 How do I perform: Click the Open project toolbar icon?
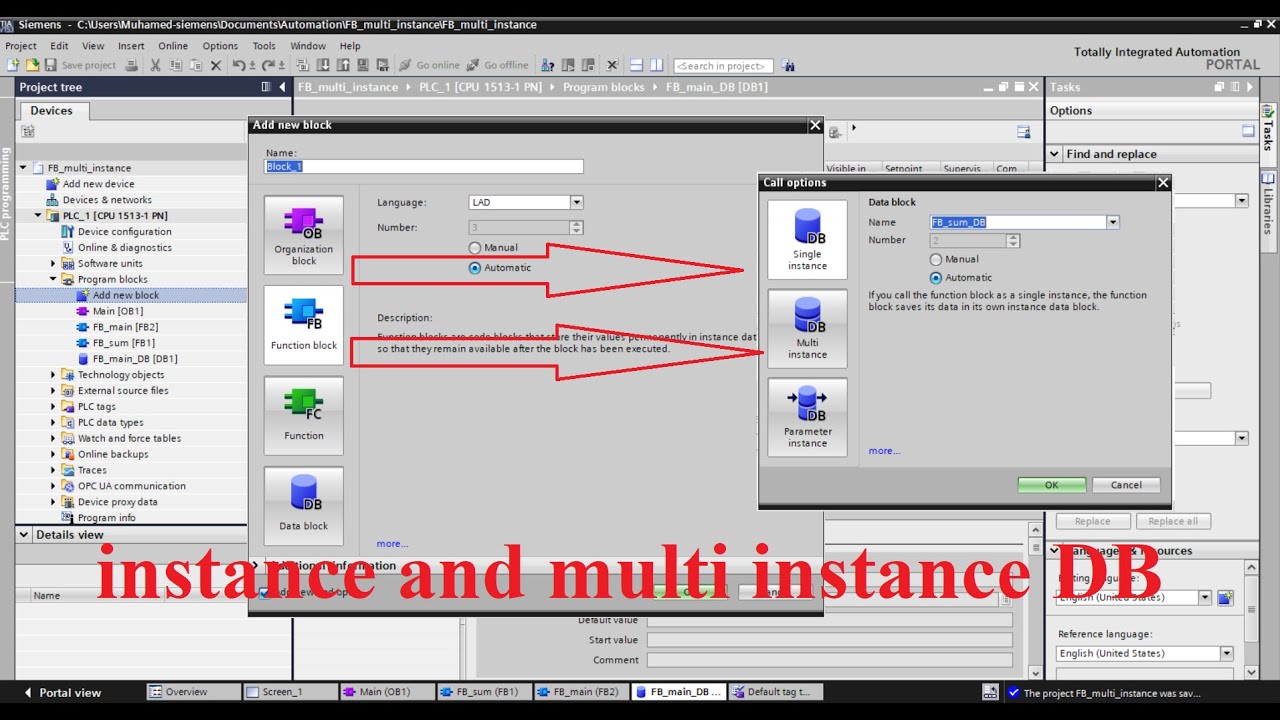click(x=32, y=65)
